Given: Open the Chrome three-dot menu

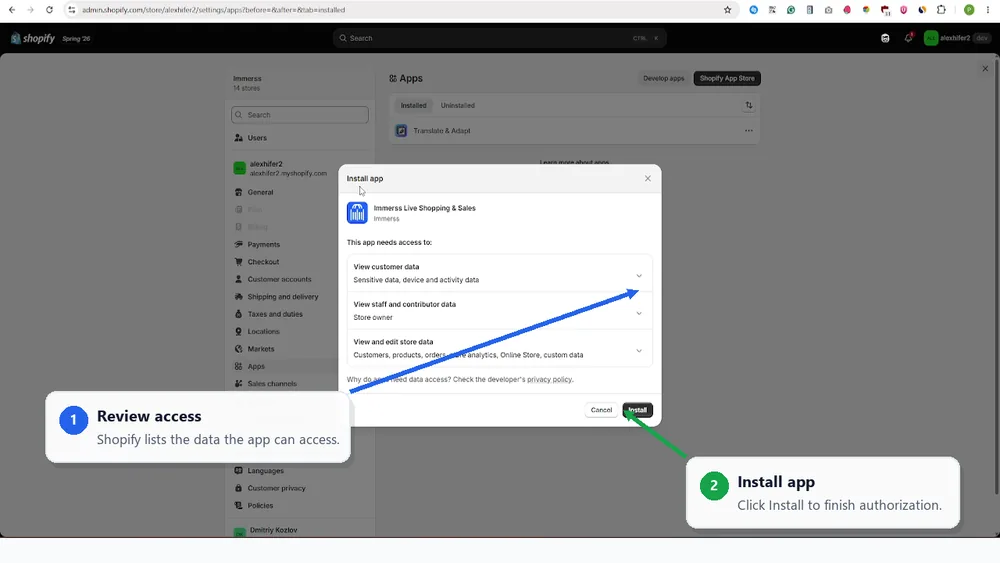Looking at the screenshot, I should click(987, 10).
